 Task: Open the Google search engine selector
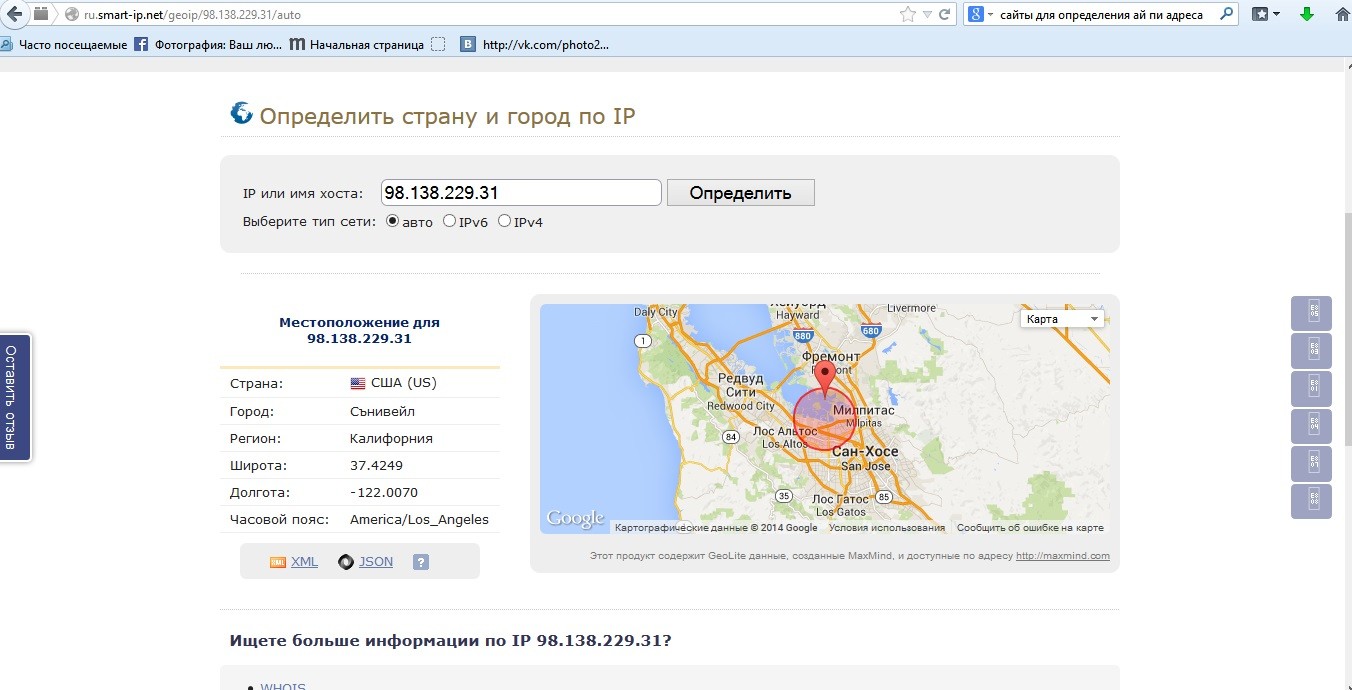[x=980, y=15]
